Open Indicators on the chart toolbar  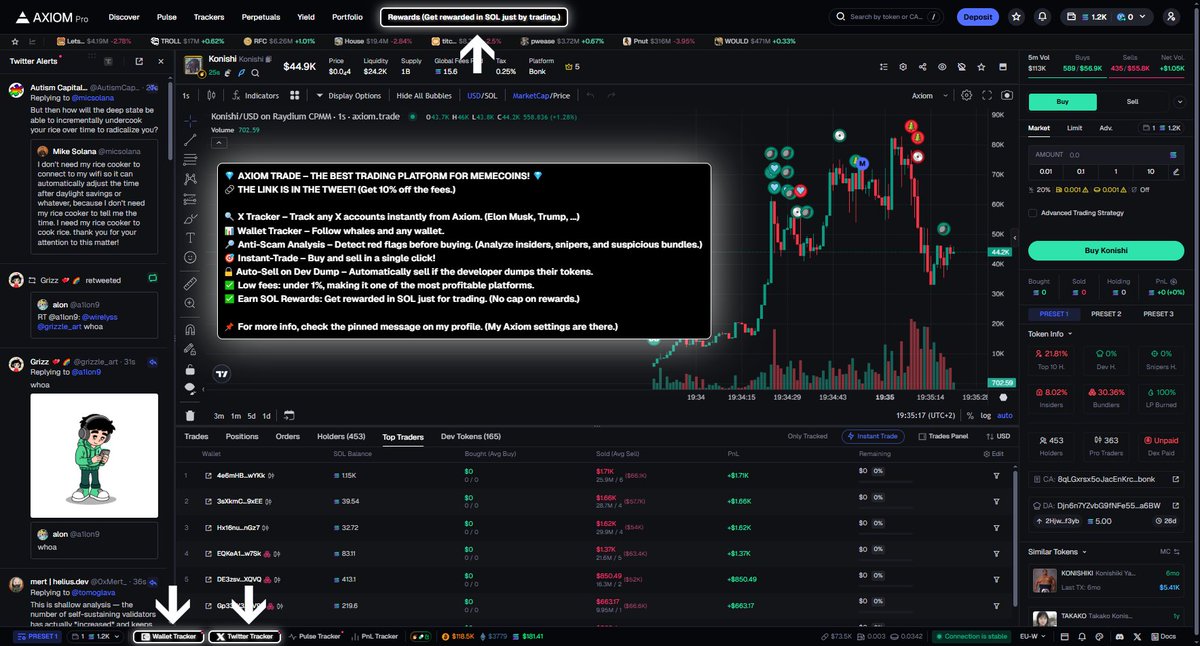coord(255,95)
